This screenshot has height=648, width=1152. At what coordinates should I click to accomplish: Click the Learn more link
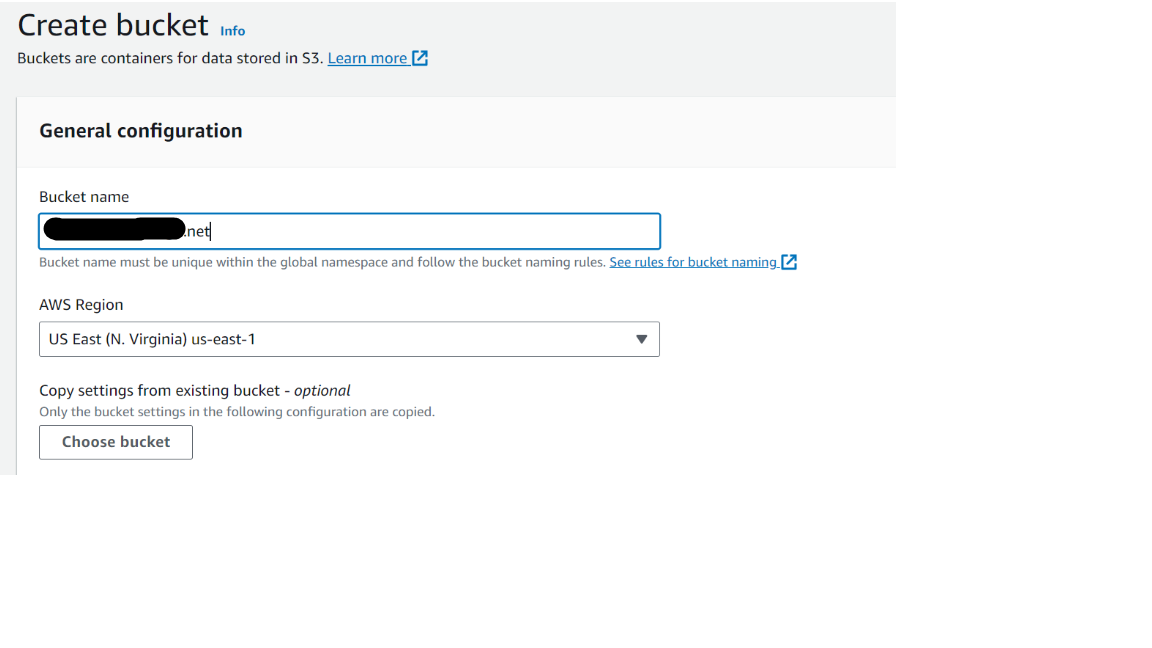[x=370, y=57]
